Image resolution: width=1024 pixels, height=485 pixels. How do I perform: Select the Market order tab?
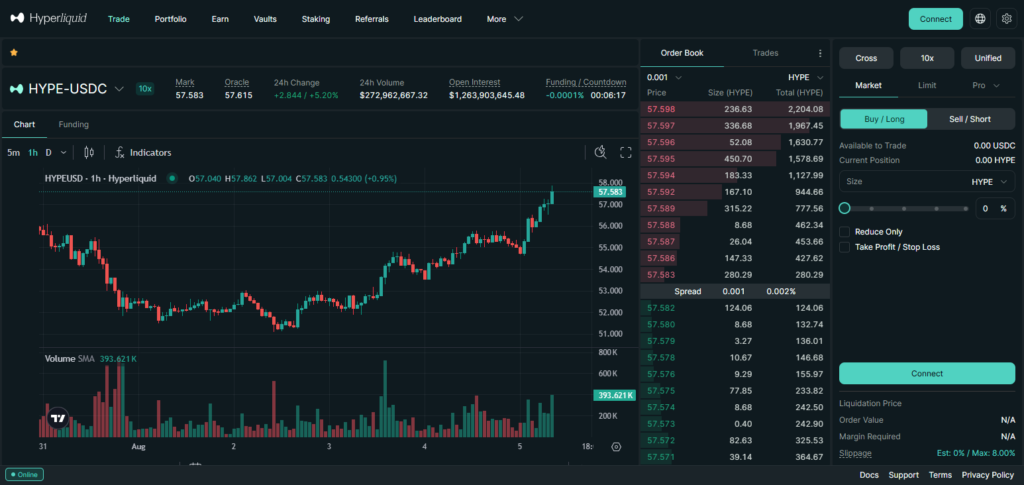point(868,85)
